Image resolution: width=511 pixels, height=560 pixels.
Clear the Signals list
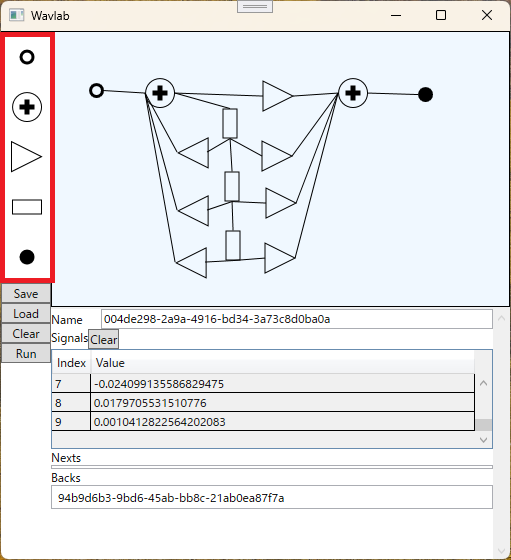coord(104,339)
